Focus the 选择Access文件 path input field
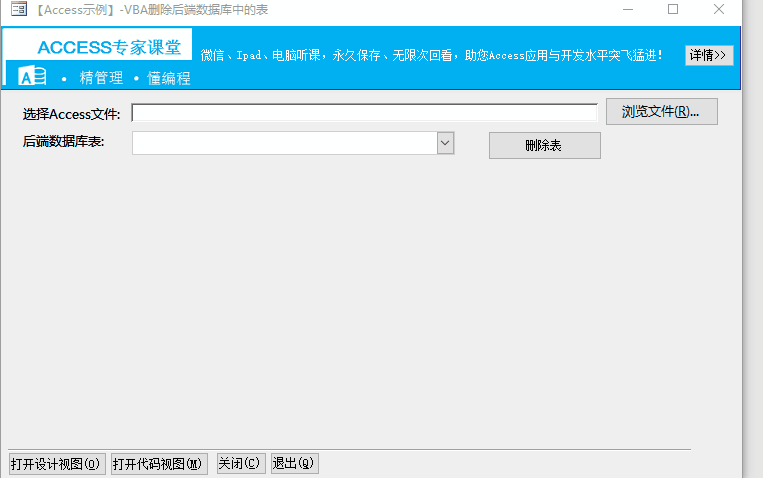This screenshot has height=478, width=763. tap(364, 112)
